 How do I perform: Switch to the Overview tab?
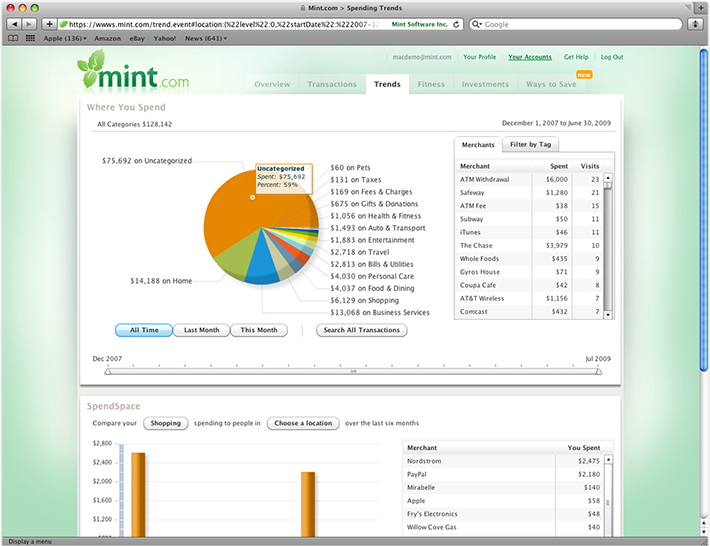(x=272, y=84)
